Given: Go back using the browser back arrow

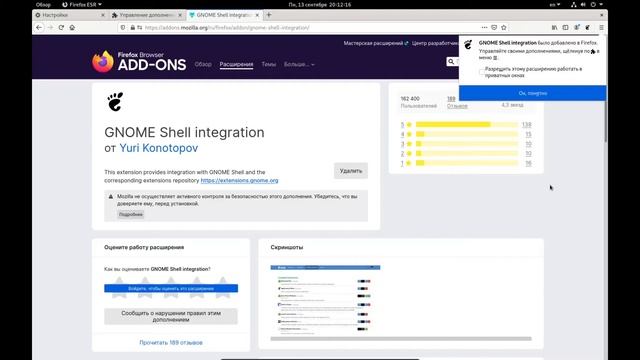Looking at the screenshot, I should (39, 27).
